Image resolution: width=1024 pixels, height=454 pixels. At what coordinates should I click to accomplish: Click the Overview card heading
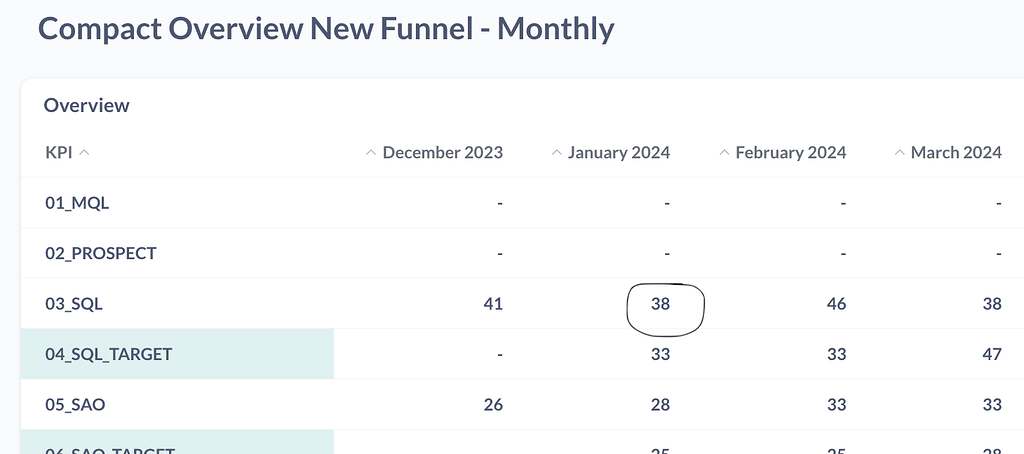87,105
